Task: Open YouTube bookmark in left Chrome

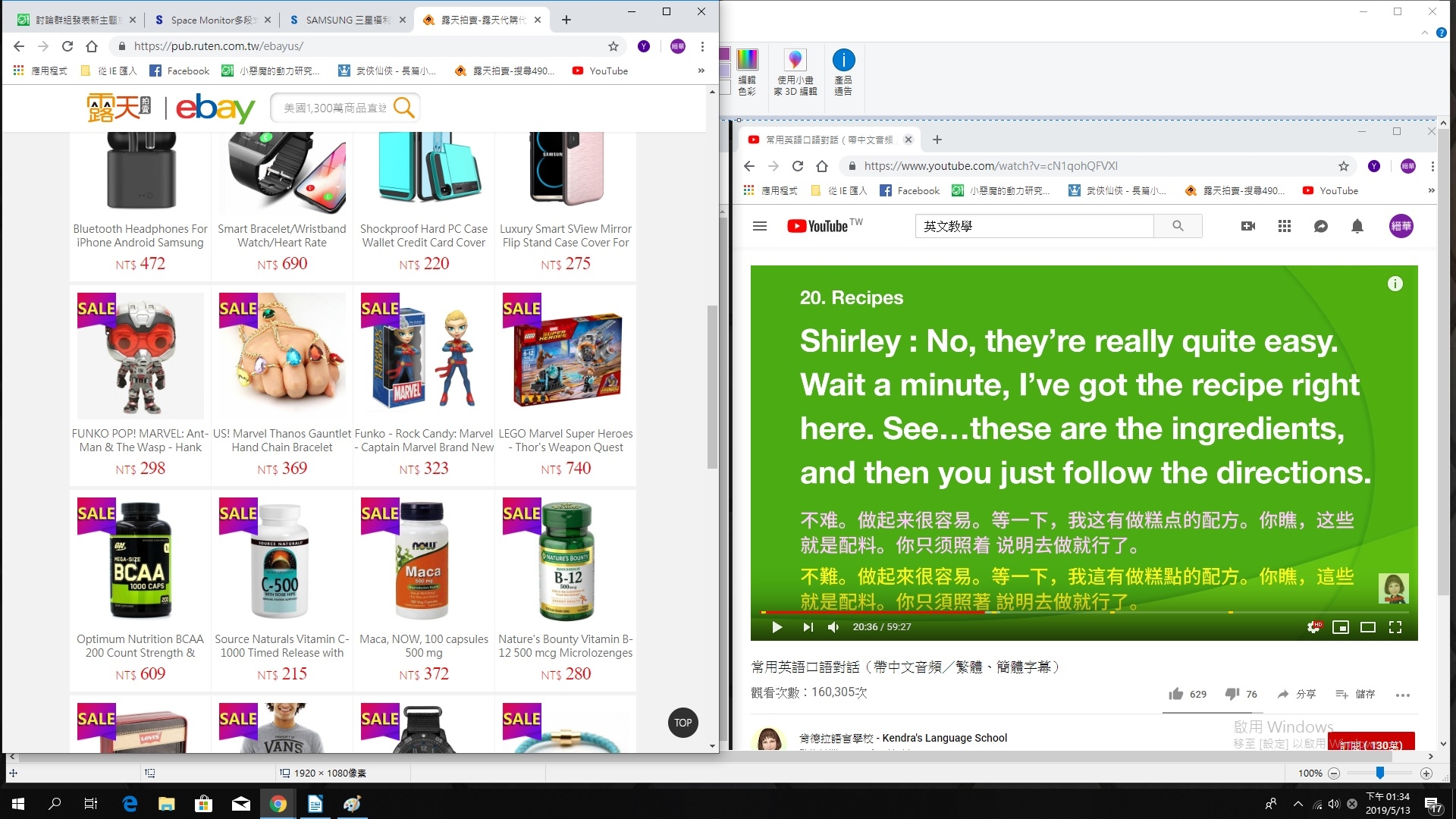Action: (x=600, y=71)
